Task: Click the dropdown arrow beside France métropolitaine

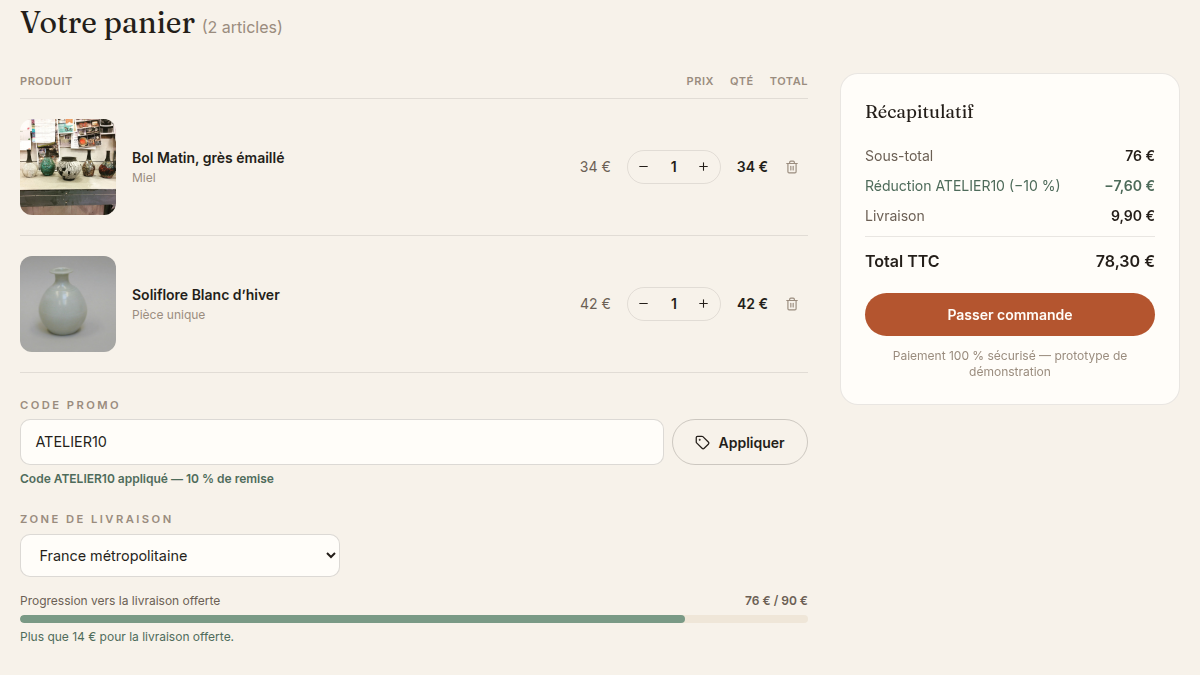Action: click(x=331, y=556)
